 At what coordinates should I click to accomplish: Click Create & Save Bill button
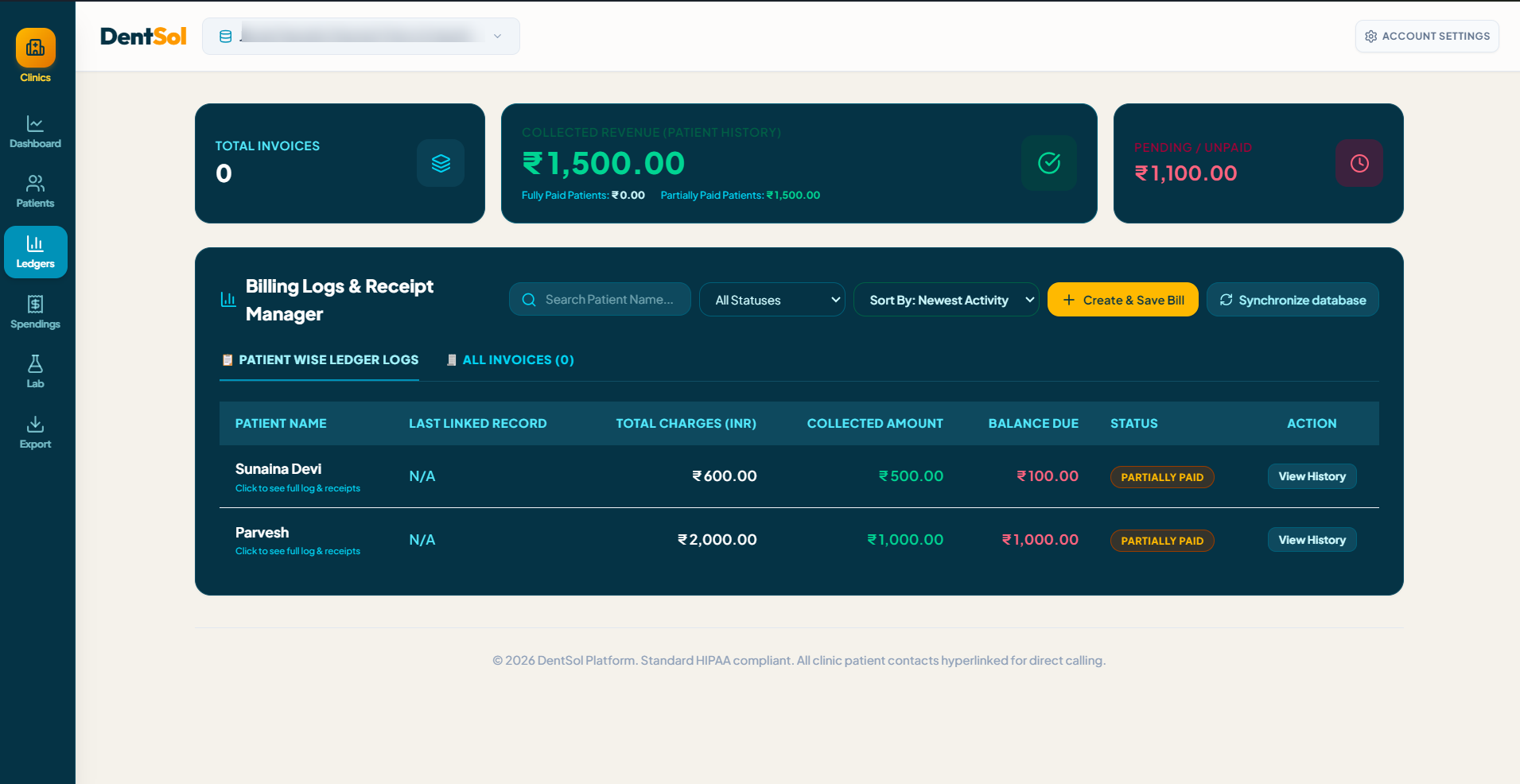pyautogui.click(x=1123, y=300)
